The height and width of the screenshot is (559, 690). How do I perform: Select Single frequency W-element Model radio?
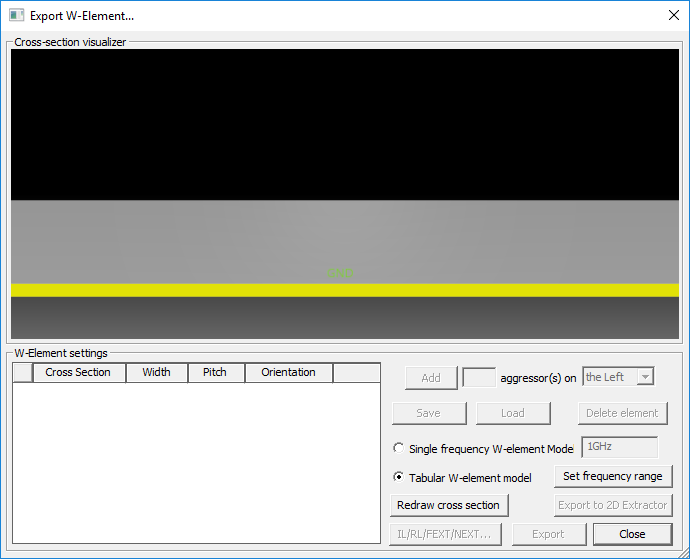click(398, 448)
